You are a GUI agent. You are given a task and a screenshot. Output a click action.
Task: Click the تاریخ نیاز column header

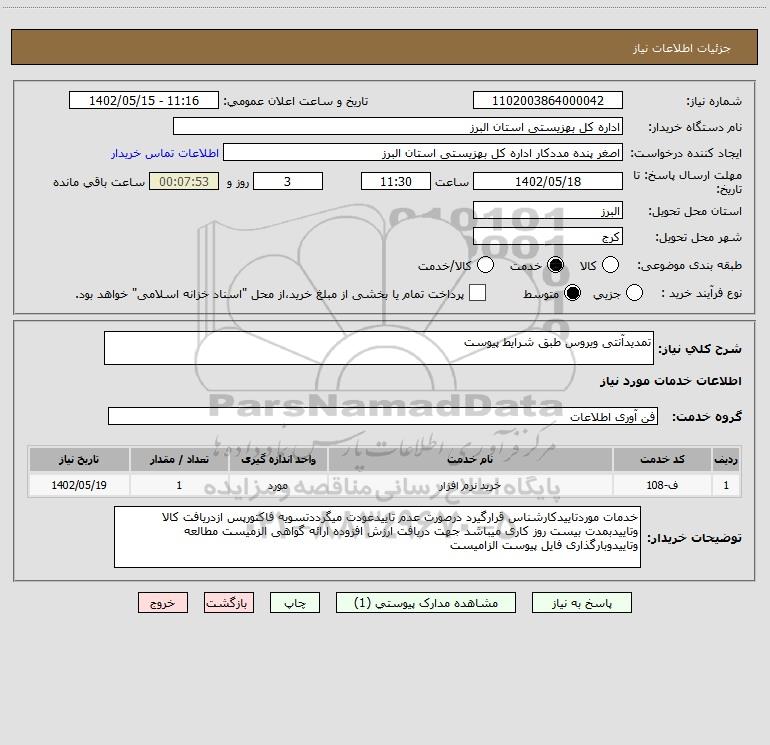point(79,459)
